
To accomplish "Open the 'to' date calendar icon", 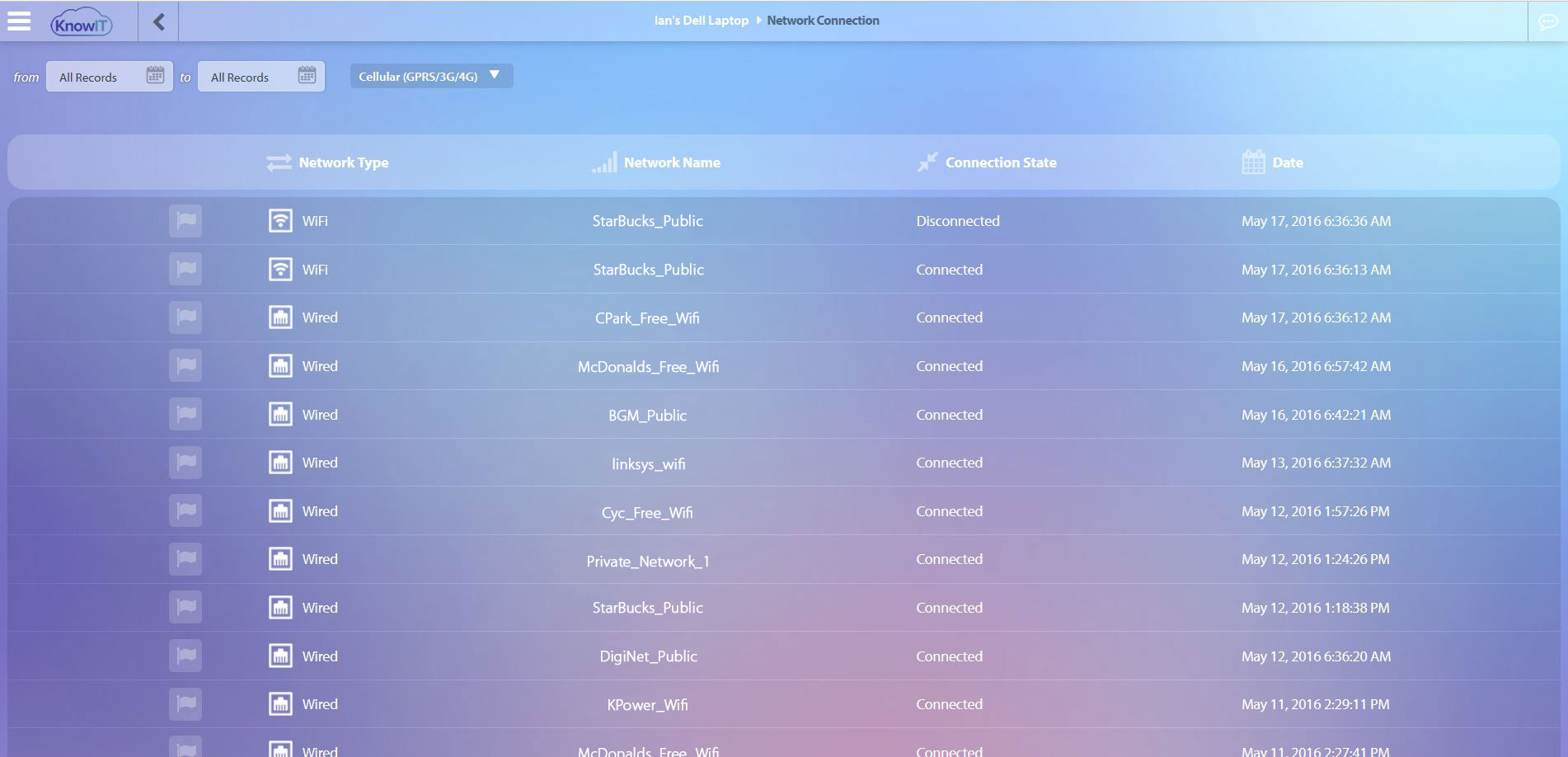I will point(307,76).
